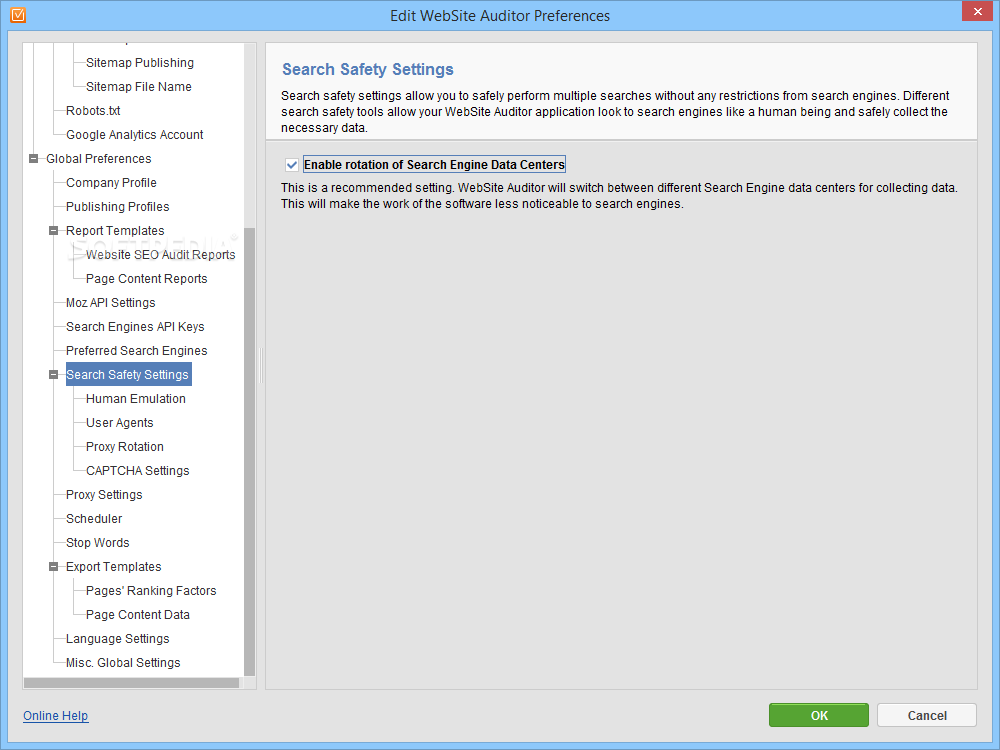Image resolution: width=1000 pixels, height=750 pixels.
Task: Open Page Content Reports
Action: (147, 279)
